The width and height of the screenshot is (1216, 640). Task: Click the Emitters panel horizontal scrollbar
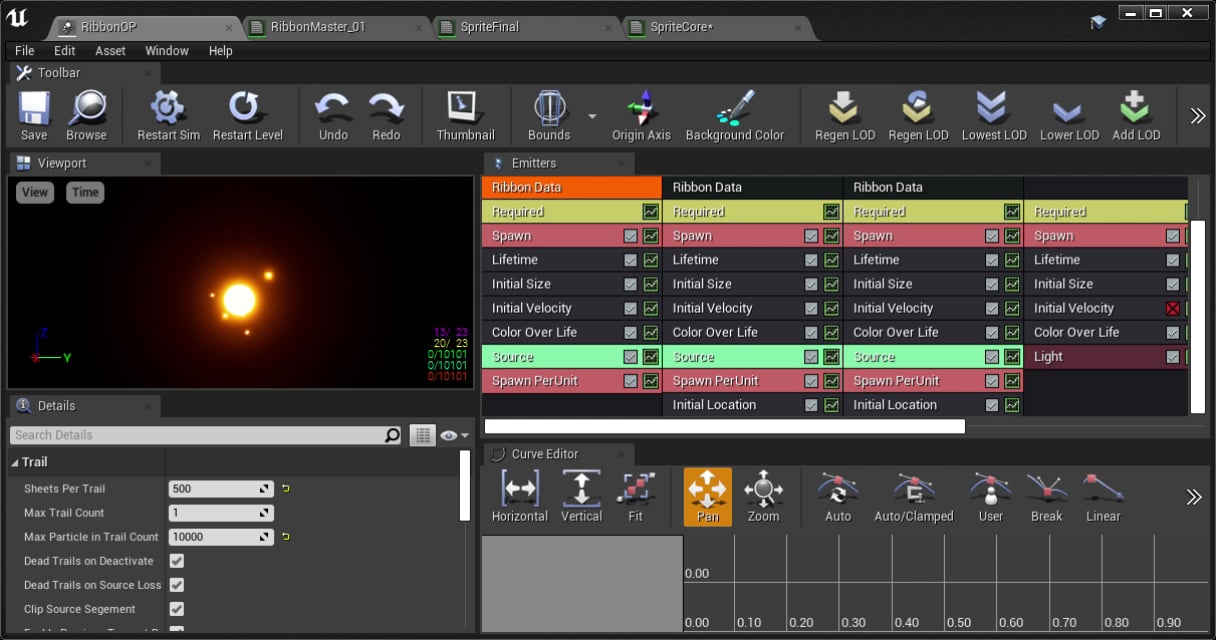click(725, 426)
